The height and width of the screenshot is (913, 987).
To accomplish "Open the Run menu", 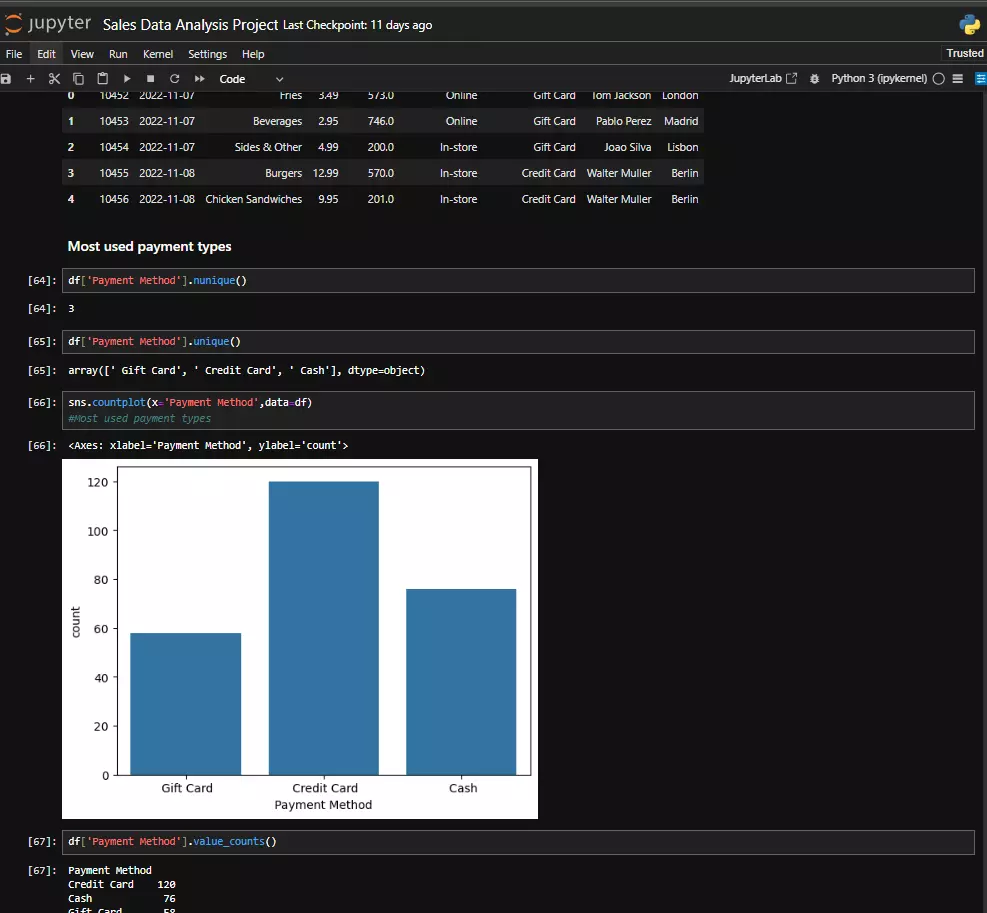I will (x=118, y=54).
